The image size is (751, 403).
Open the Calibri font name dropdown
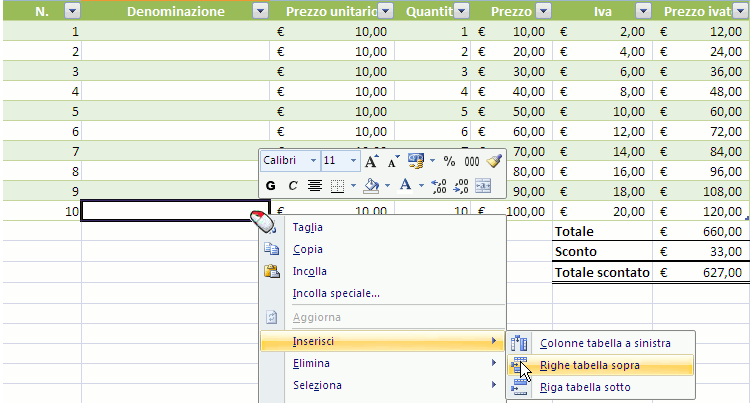click(x=313, y=161)
